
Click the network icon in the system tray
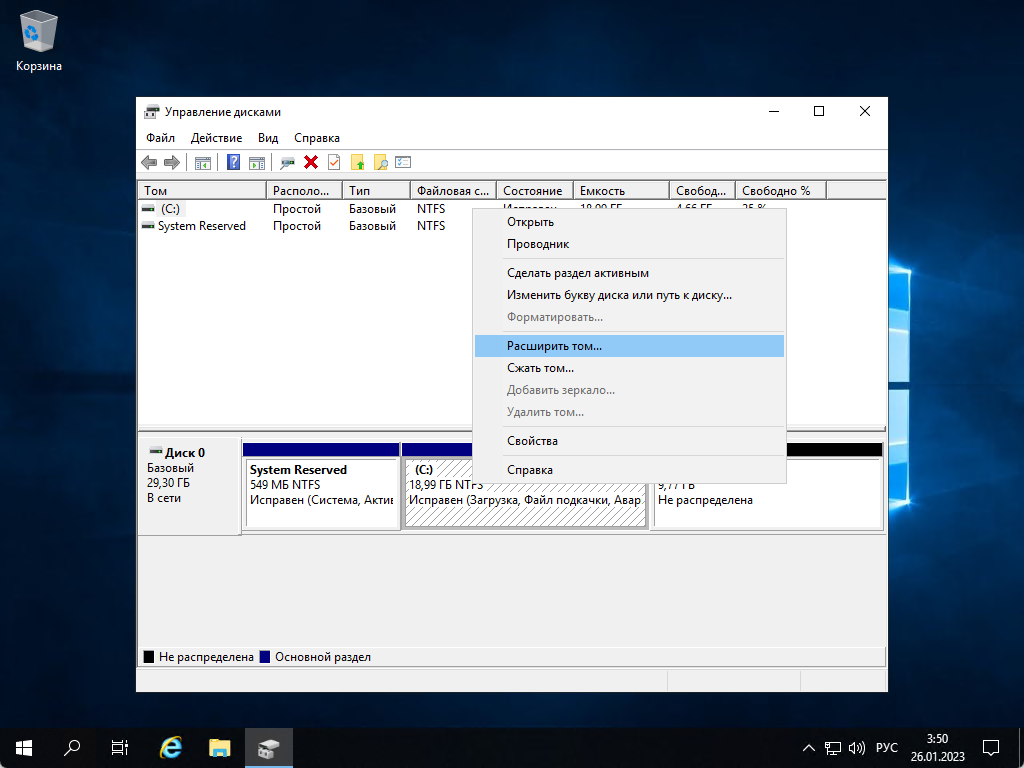click(x=832, y=747)
